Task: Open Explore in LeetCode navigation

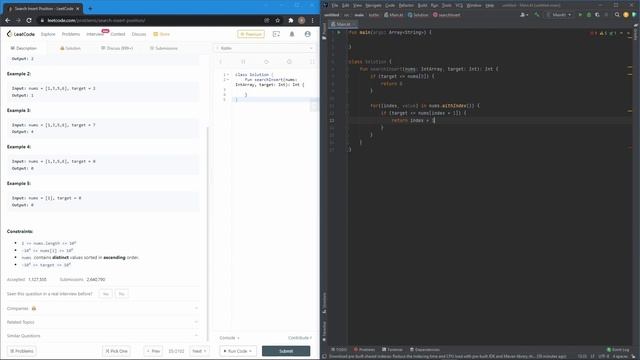Action: (48, 34)
